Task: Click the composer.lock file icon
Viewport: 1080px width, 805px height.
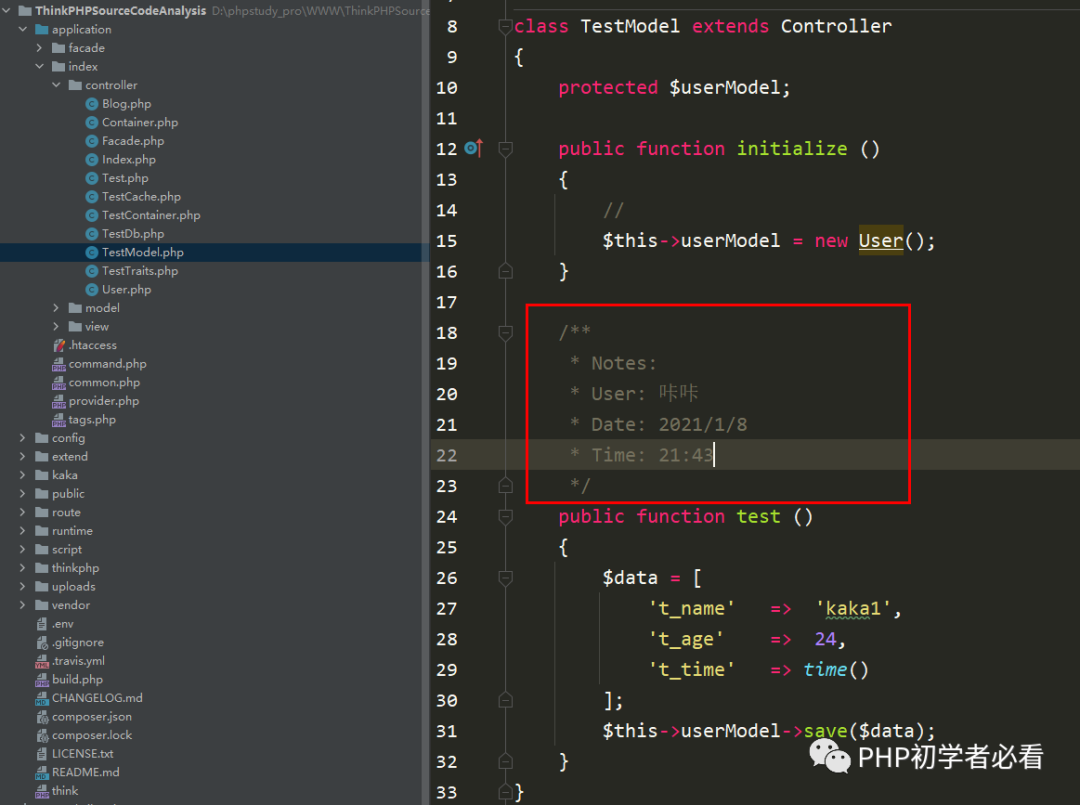Action: 42,736
